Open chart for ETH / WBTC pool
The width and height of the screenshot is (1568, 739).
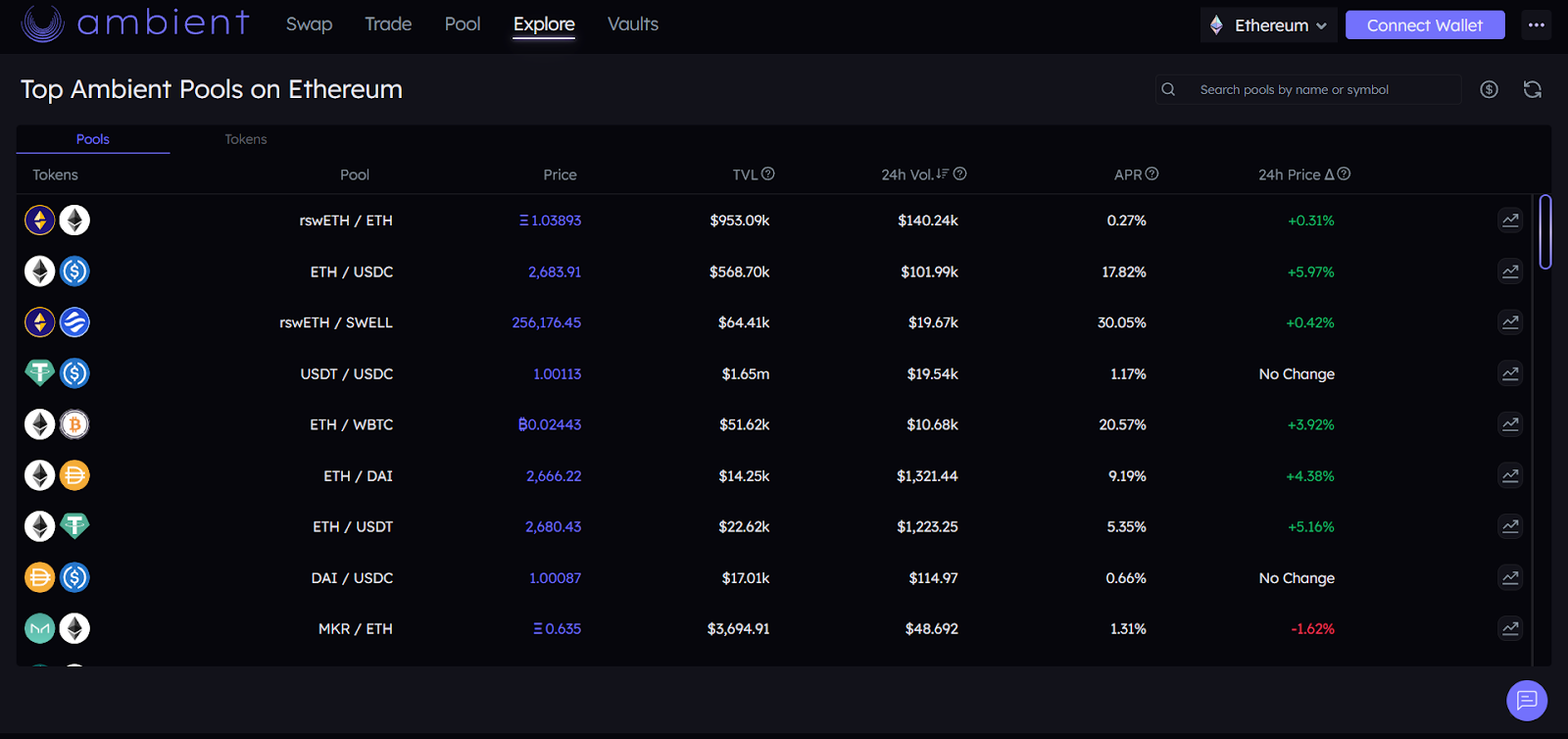click(x=1510, y=424)
